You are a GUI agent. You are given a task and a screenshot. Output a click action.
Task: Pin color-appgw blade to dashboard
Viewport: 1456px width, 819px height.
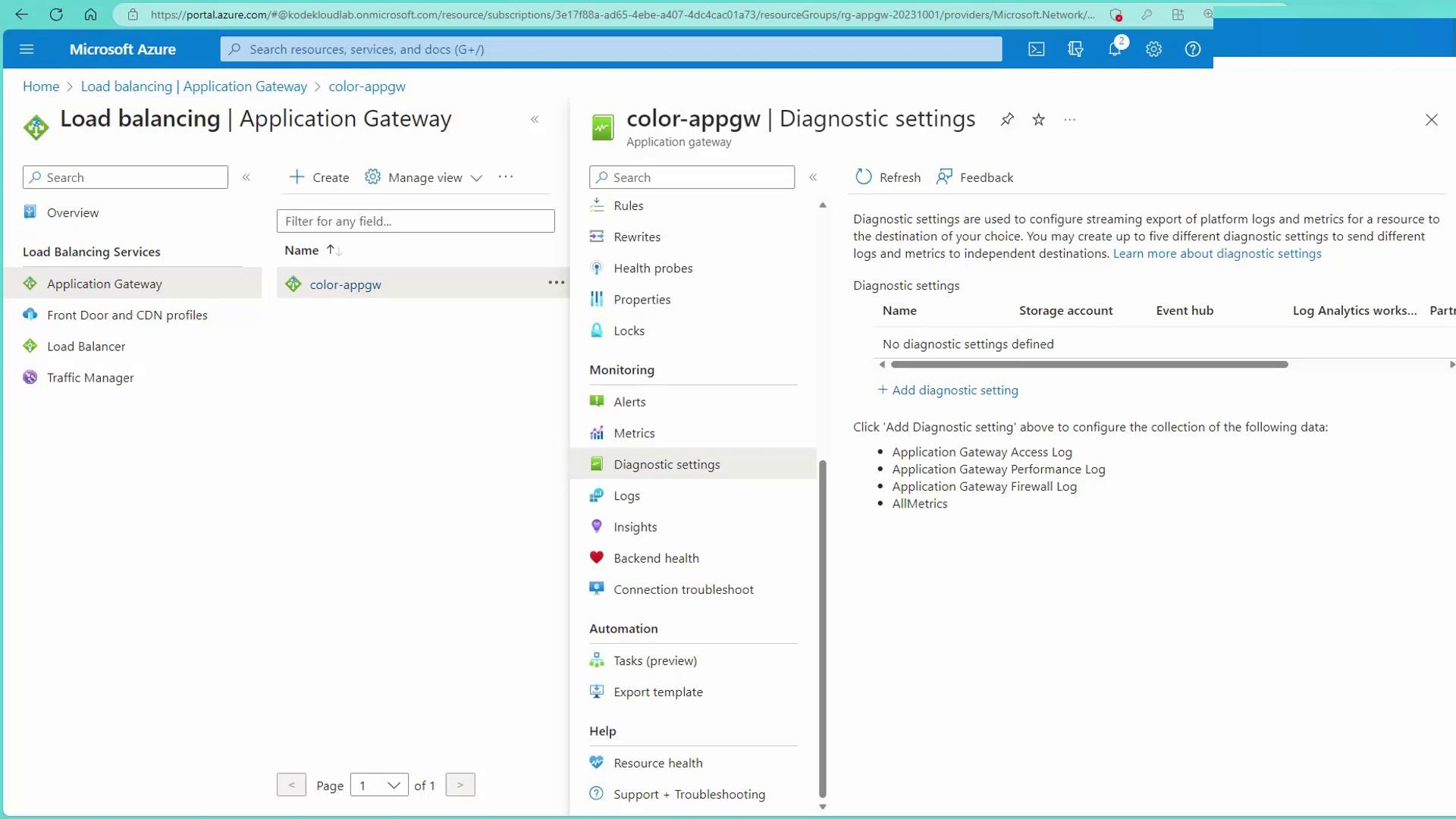pos(1007,120)
